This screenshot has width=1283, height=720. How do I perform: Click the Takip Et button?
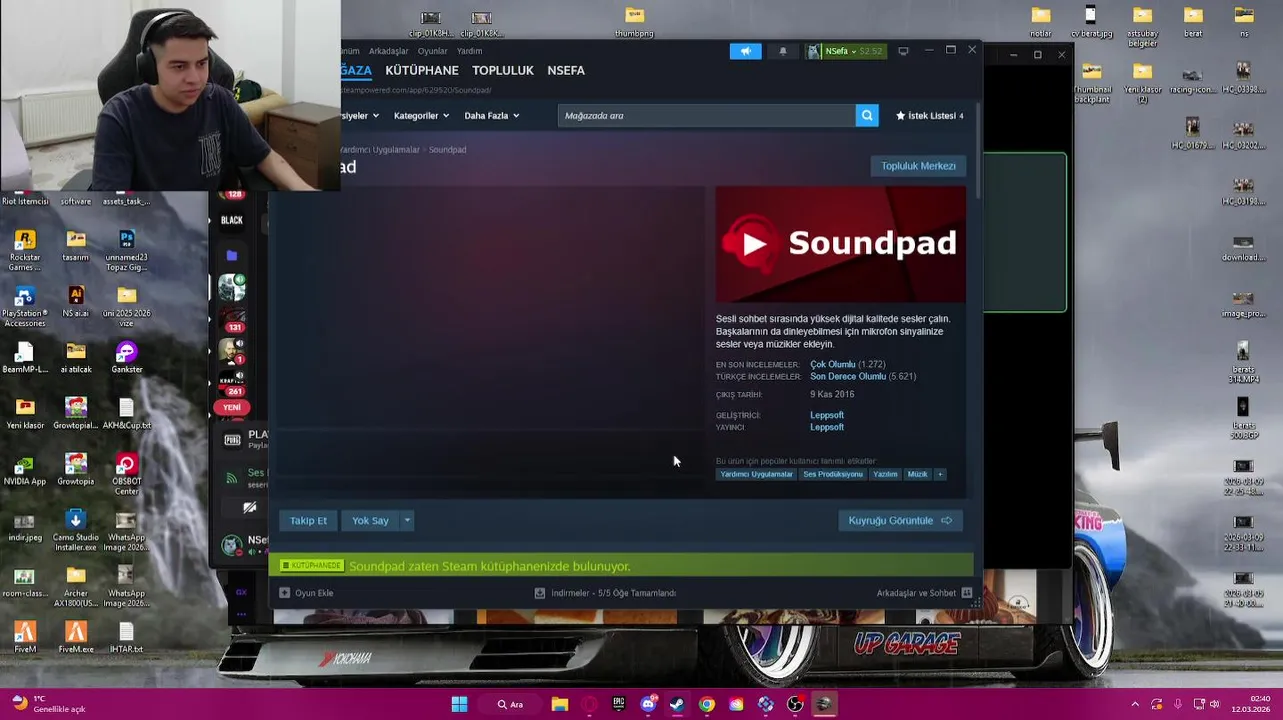click(x=308, y=520)
